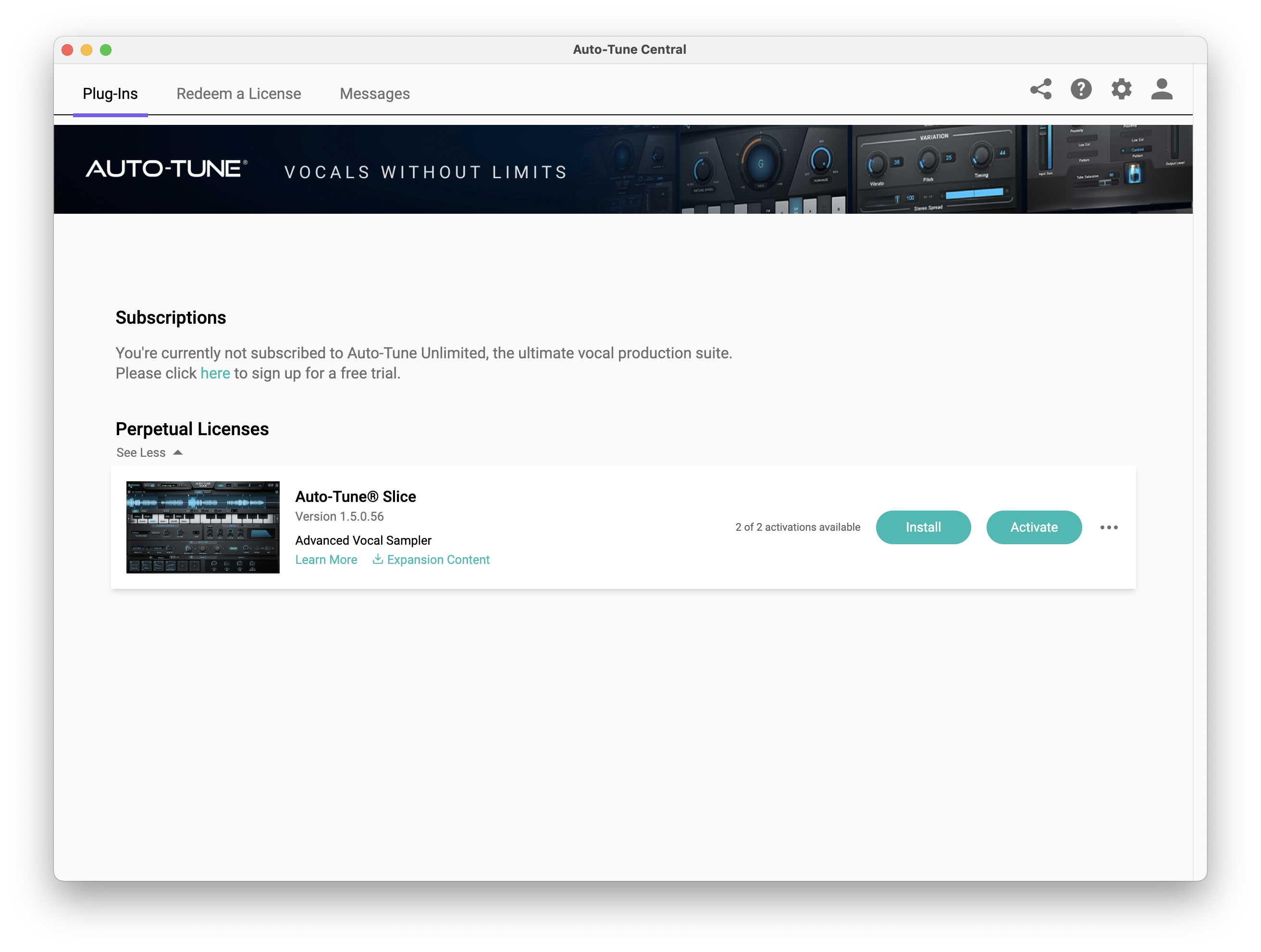This screenshot has width=1261, height=952.
Task: Click the share icon in header
Action: tap(1040, 89)
